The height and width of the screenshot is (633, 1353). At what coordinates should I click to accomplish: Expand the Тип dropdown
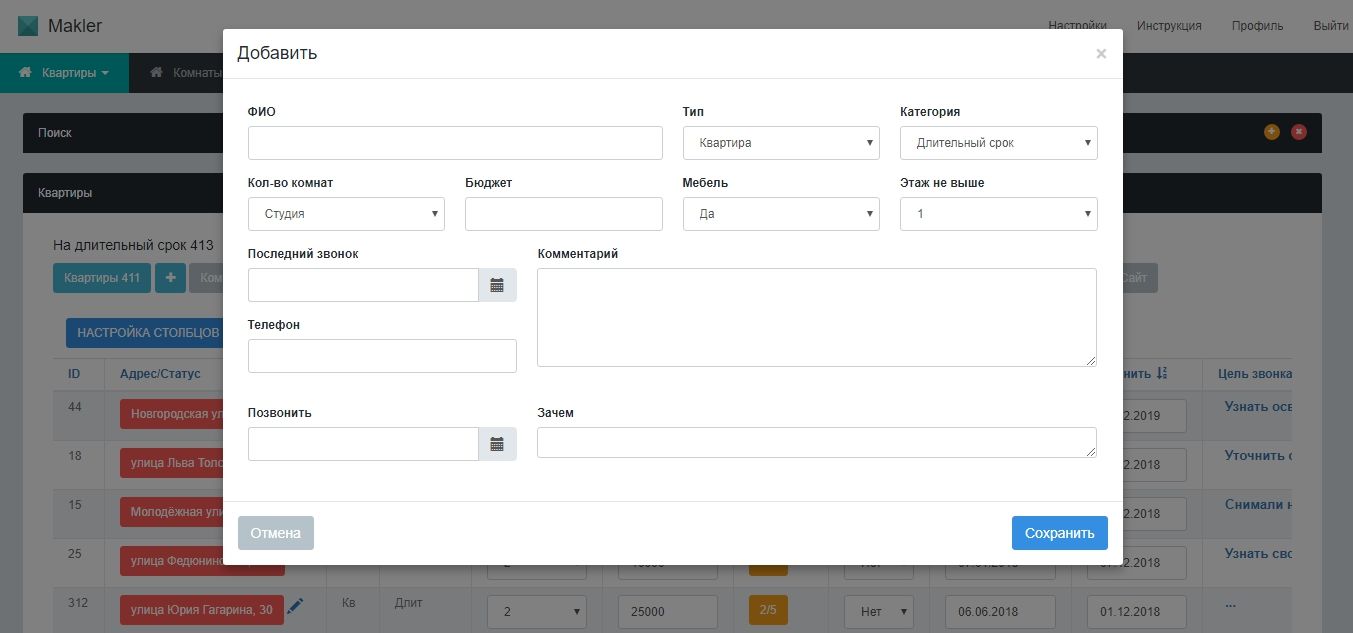click(781, 143)
